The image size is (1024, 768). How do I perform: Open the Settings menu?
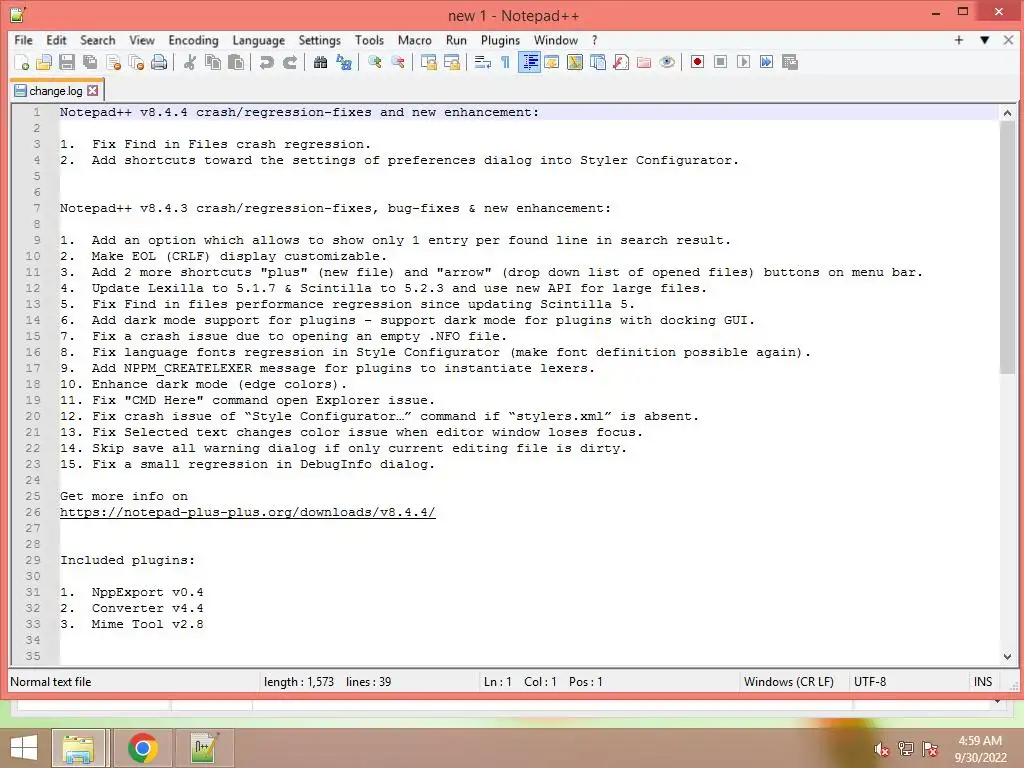319,40
